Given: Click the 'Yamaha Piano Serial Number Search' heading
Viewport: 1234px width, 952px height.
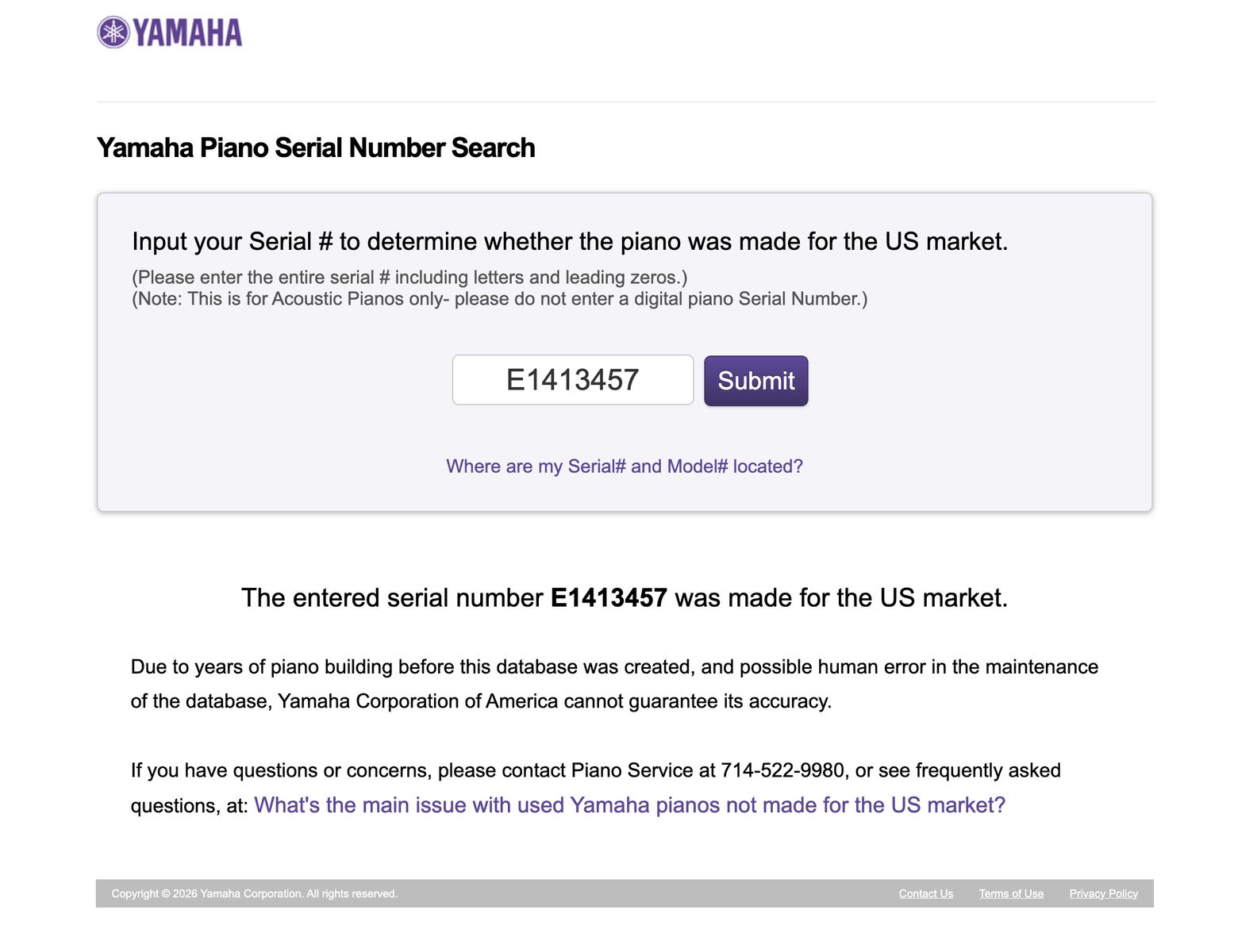Looking at the screenshot, I should click(316, 148).
